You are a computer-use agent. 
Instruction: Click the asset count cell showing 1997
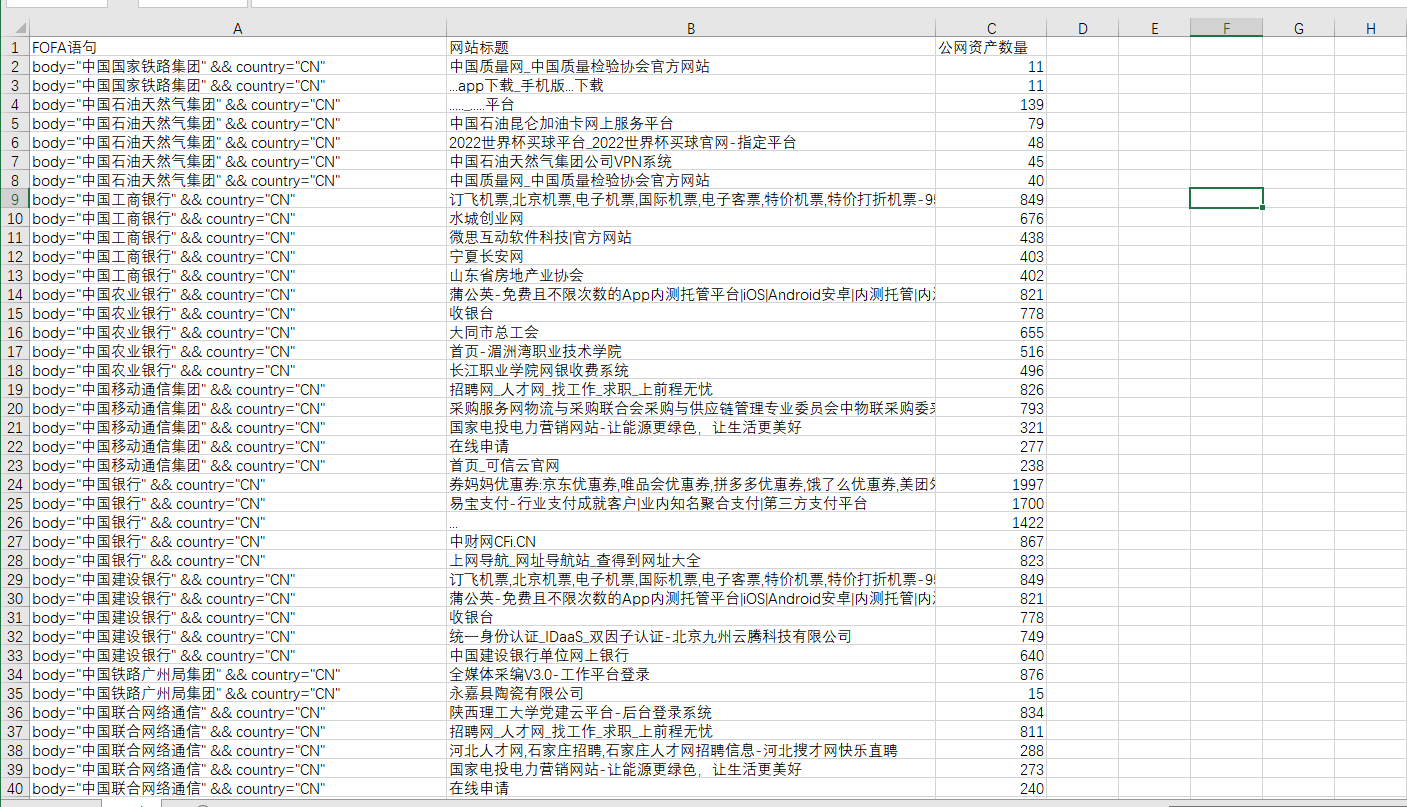(991, 484)
